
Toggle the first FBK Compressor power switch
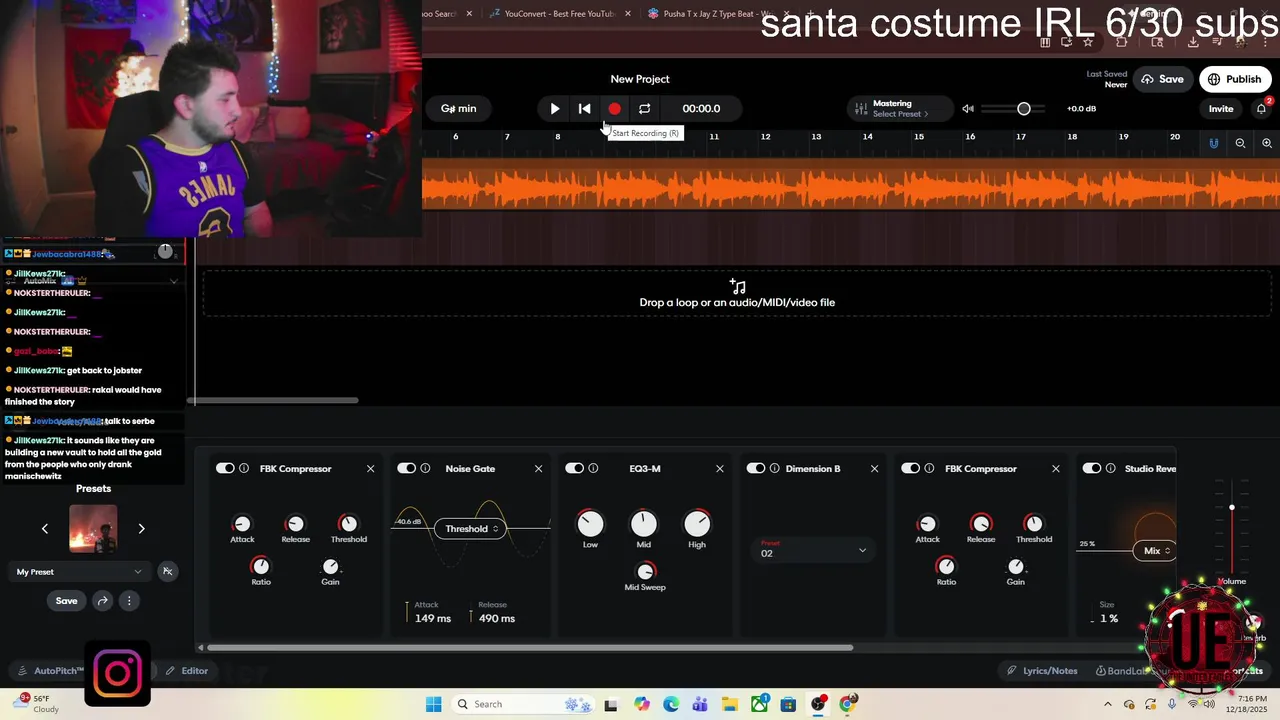pyautogui.click(x=225, y=468)
